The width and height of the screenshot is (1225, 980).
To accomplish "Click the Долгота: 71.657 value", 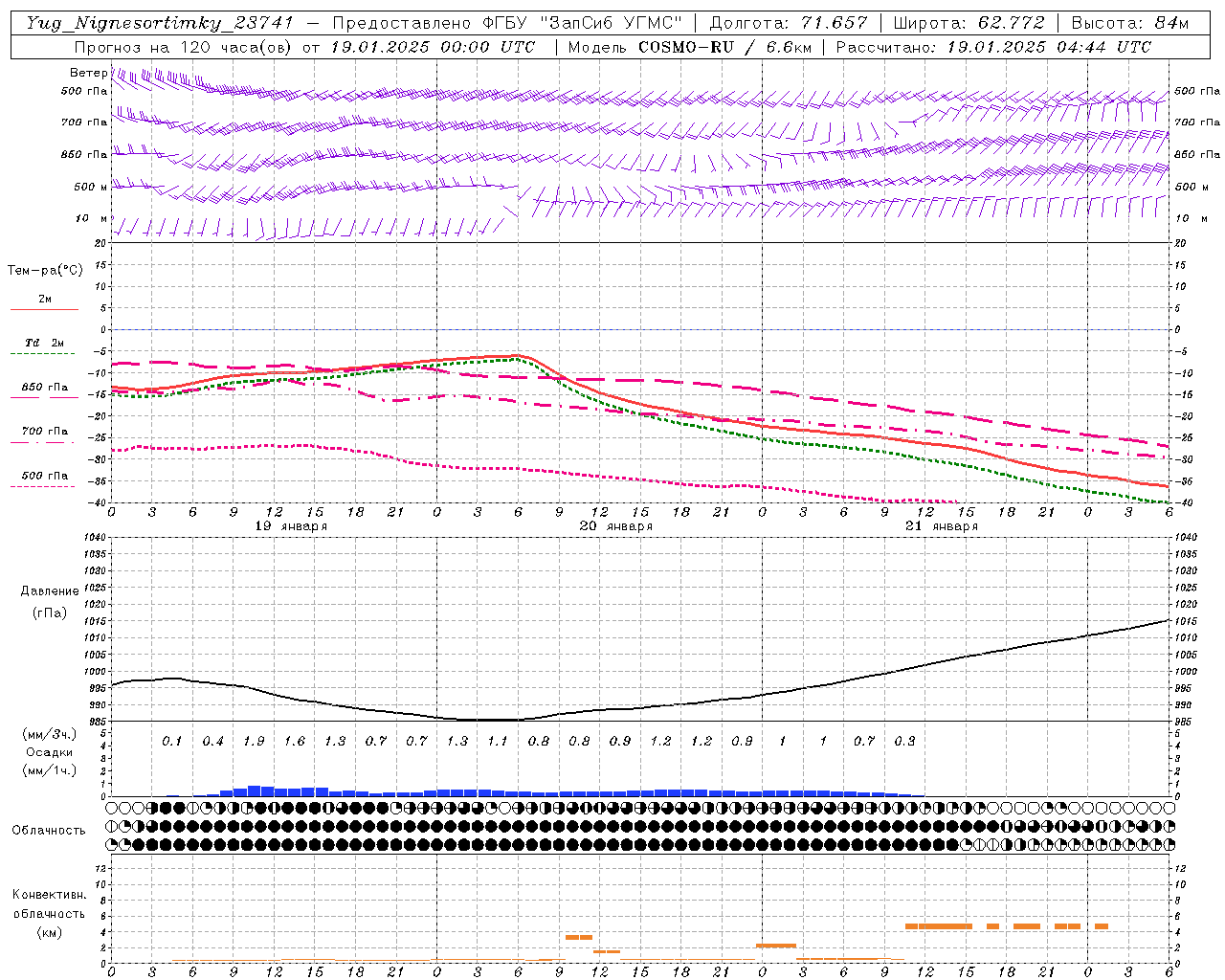I will 789,23.
